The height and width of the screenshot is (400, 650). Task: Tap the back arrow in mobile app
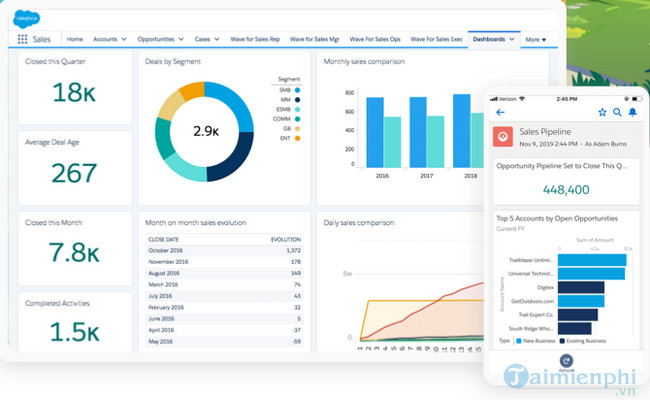pyautogui.click(x=500, y=112)
